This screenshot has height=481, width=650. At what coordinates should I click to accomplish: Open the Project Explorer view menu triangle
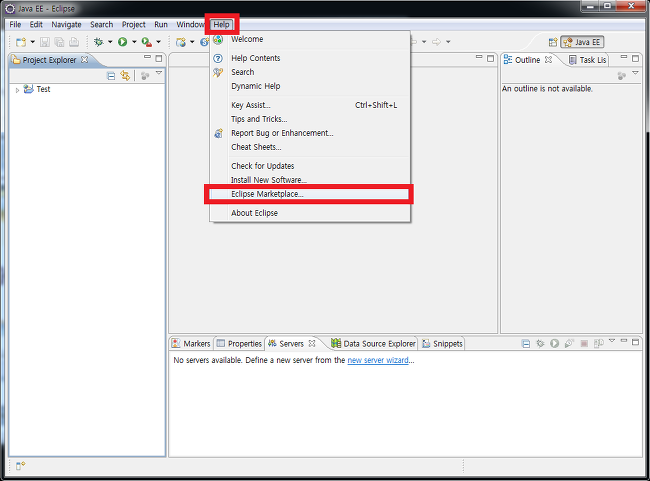159,73
